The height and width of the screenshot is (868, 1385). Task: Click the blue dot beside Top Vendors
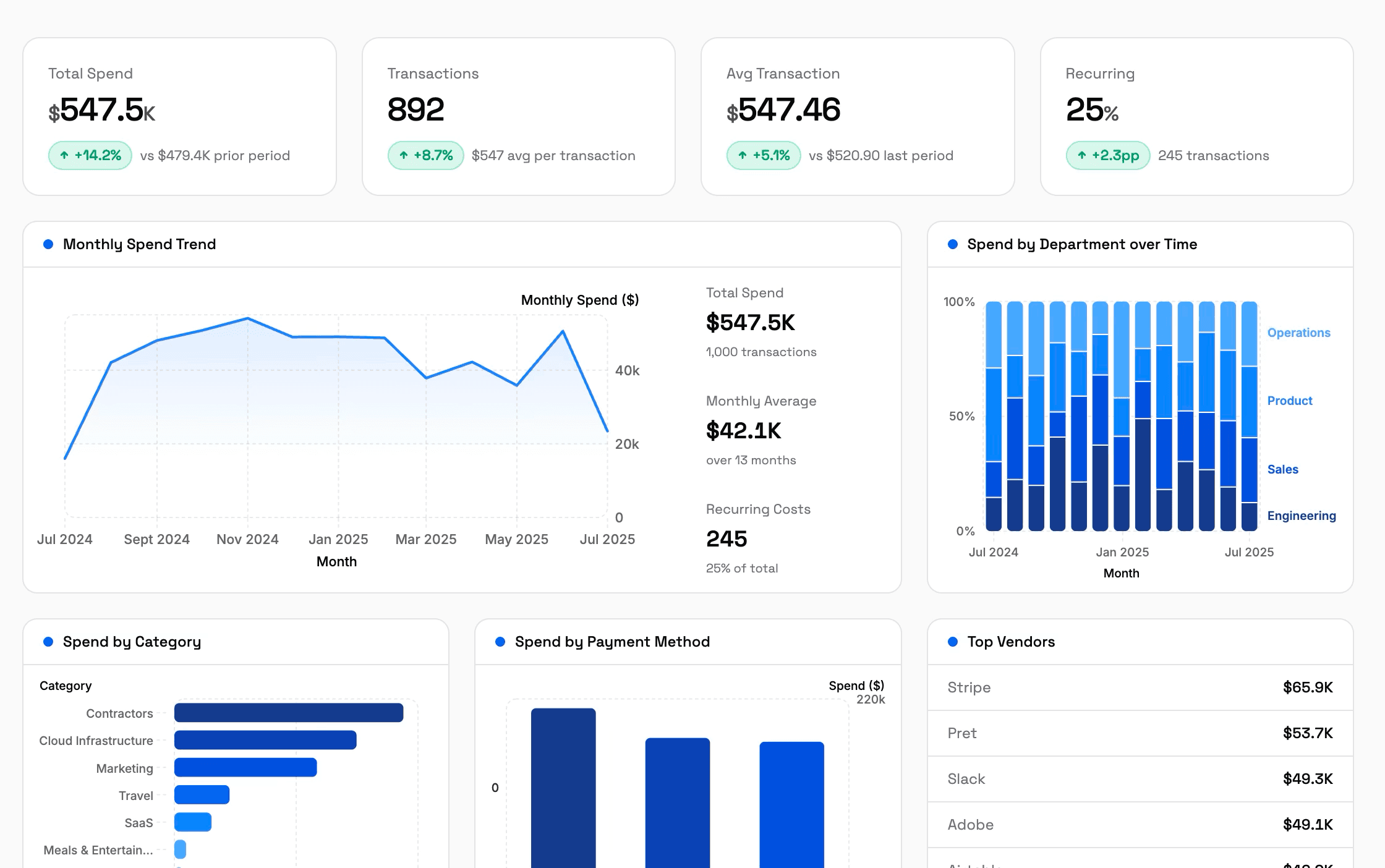click(953, 642)
